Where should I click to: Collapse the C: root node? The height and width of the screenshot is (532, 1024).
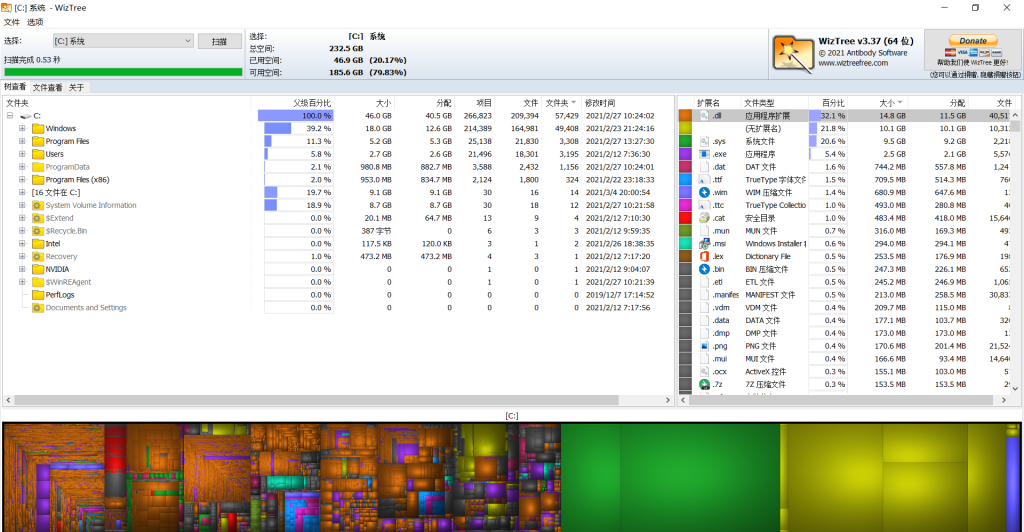[10, 116]
